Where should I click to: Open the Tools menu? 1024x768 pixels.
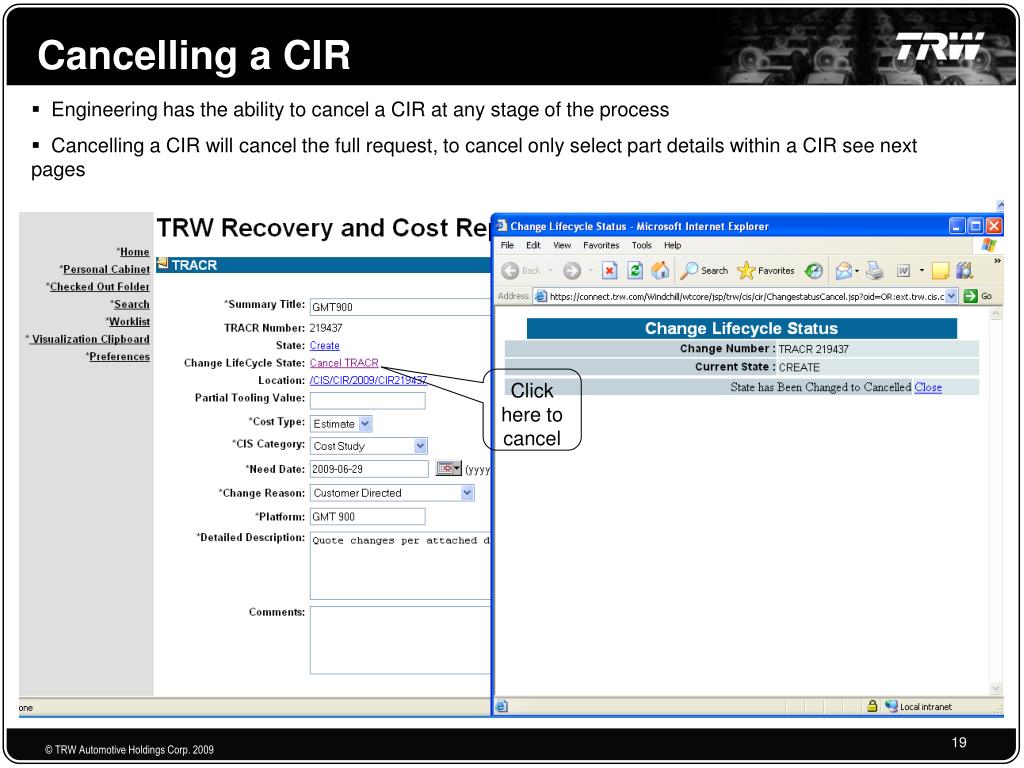click(x=642, y=246)
